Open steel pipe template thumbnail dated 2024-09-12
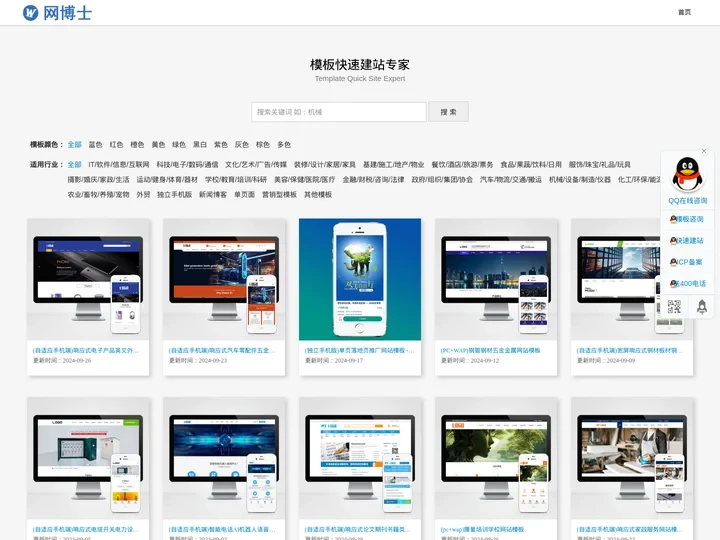 (x=496, y=279)
